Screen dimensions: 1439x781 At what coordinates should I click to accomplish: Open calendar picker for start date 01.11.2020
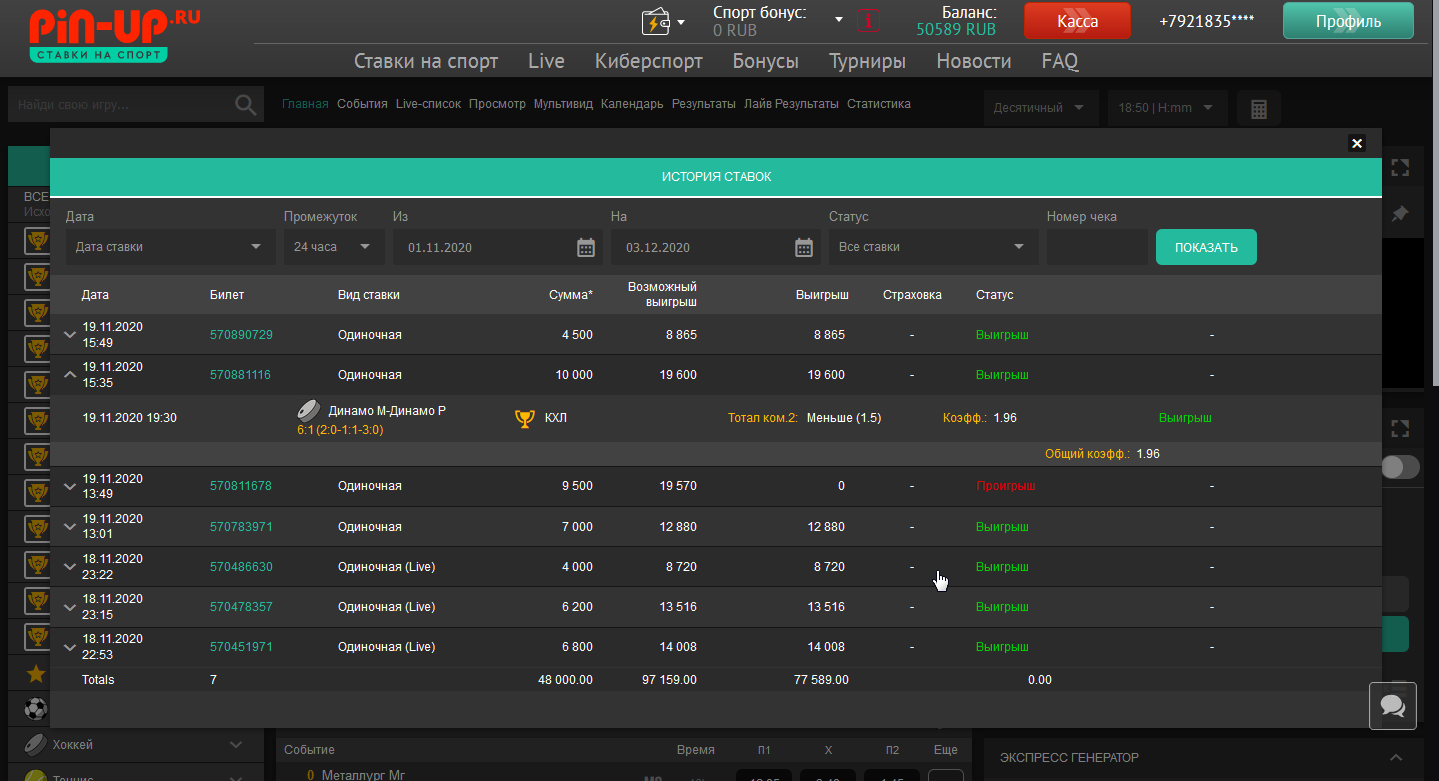pyautogui.click(x=586, y=248)
